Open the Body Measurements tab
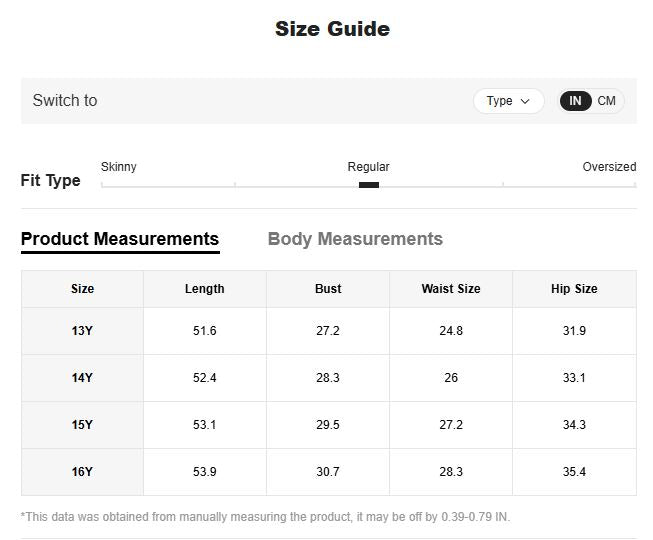This screenshot has height=540, width=653. click(355, 239)
